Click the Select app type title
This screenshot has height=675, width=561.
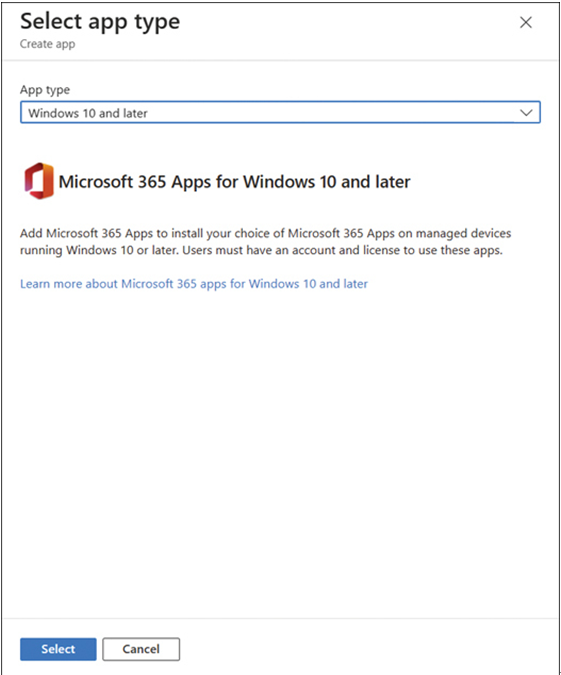[100, 22]
